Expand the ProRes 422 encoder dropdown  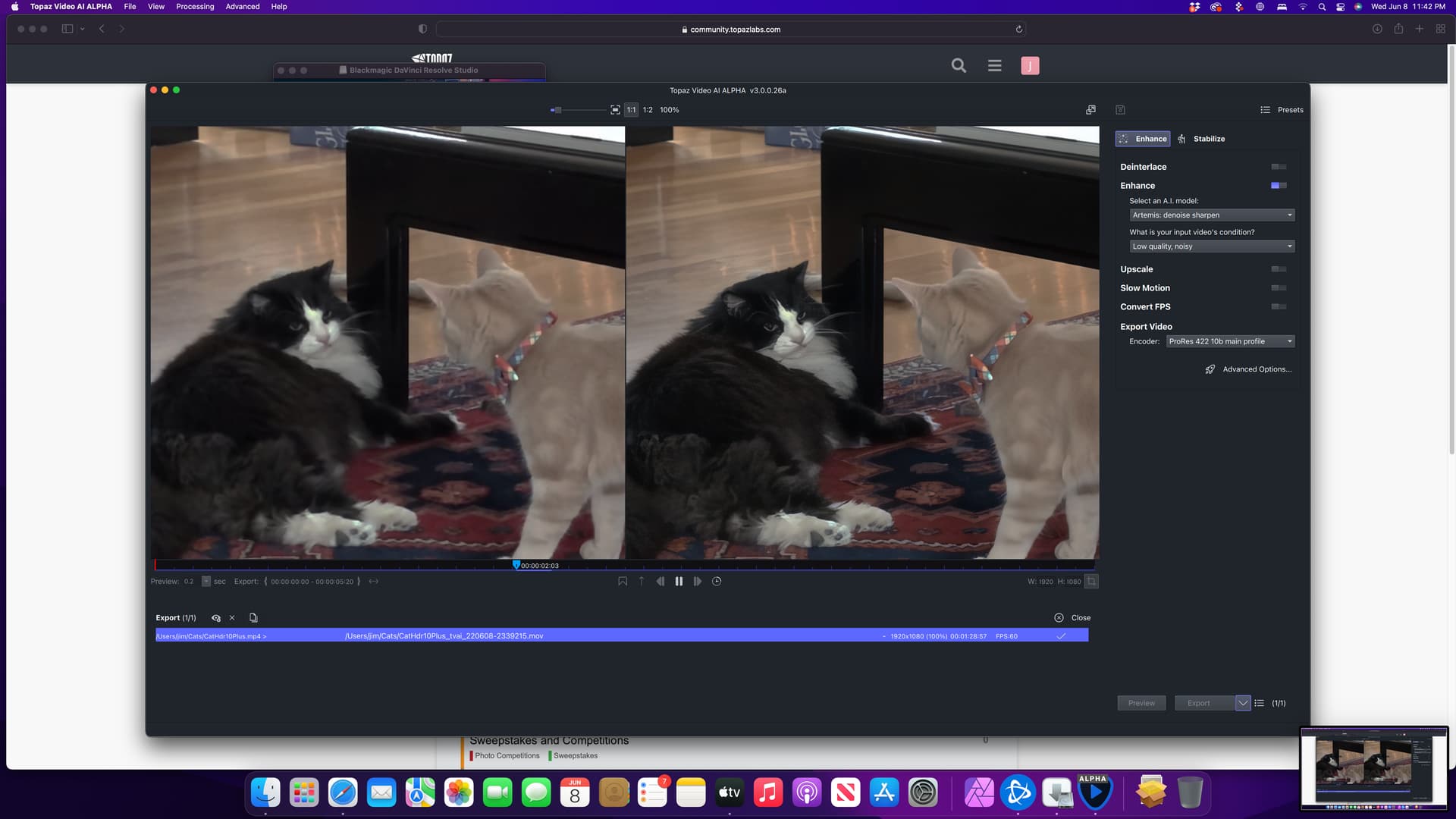(x=1229, y=341)
